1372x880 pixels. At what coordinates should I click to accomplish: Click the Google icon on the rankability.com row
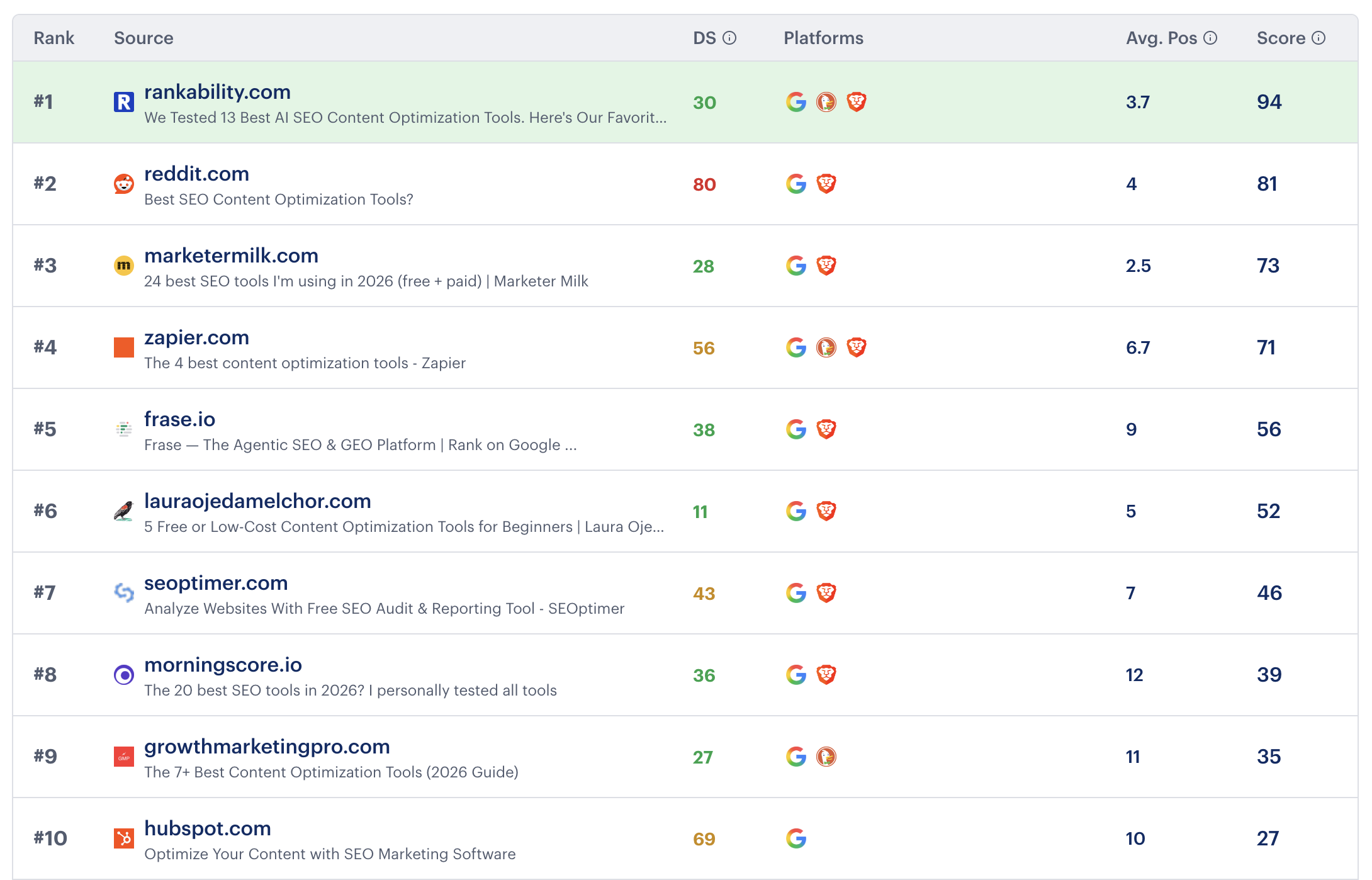coord(796,102)
